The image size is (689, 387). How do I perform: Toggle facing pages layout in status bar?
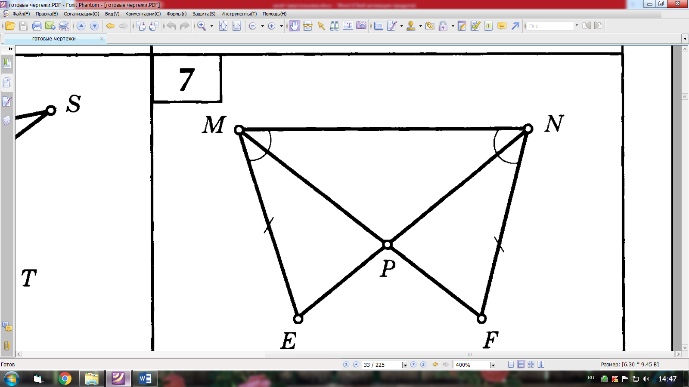531,365
